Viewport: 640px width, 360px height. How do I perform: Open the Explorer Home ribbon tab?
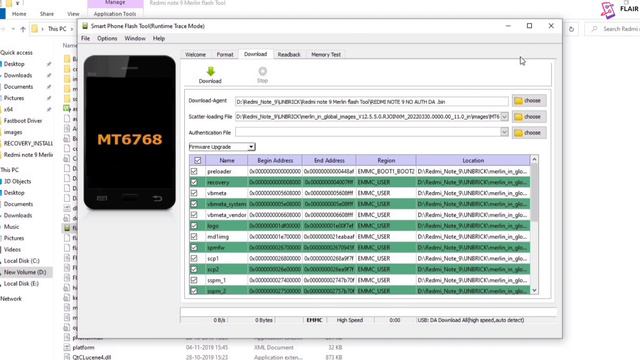tap(19, 14)
